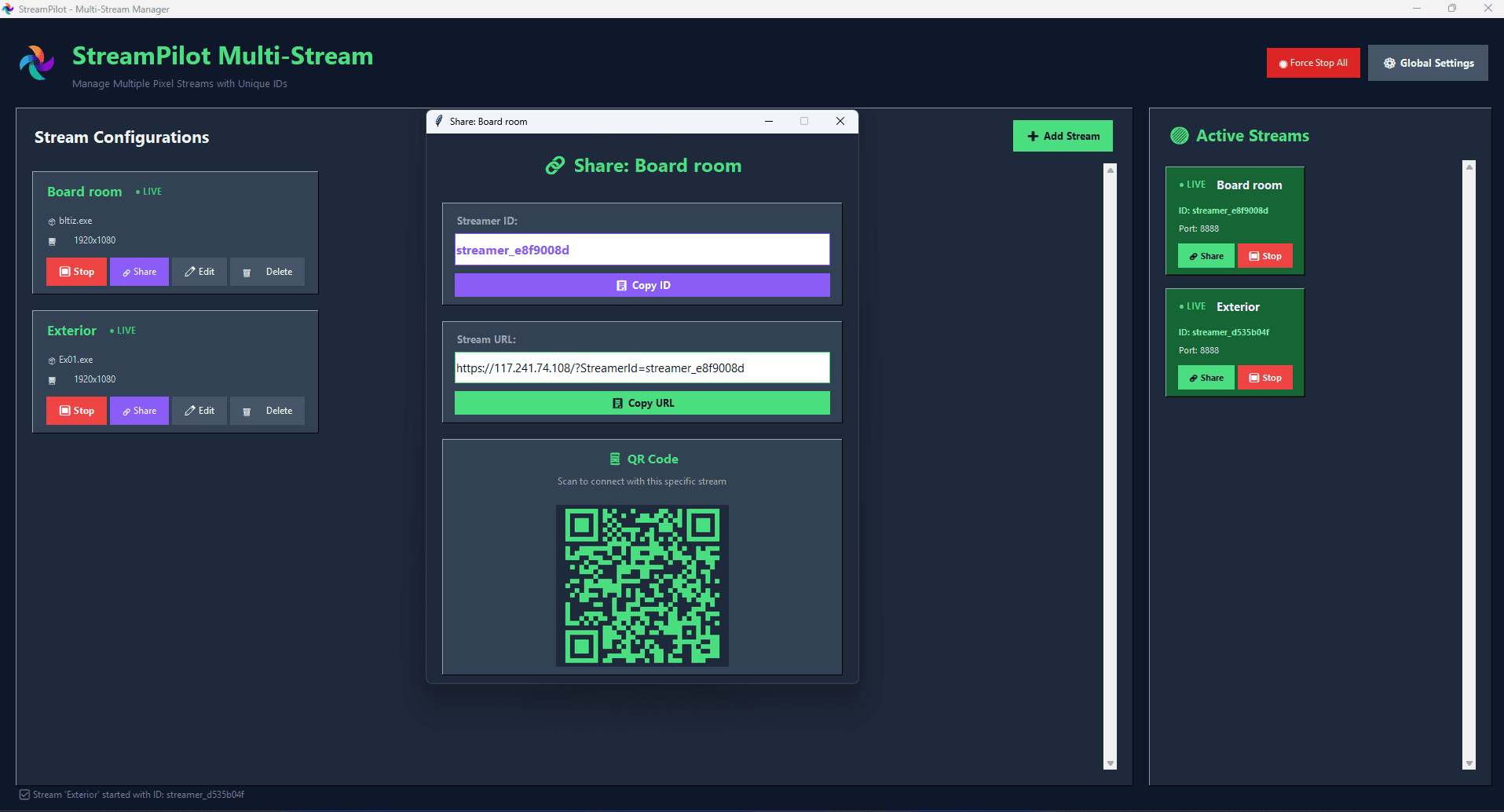Edit the Board room stream configuration
Viewport: 1504px width, 812px height.
tap(199, 272)
